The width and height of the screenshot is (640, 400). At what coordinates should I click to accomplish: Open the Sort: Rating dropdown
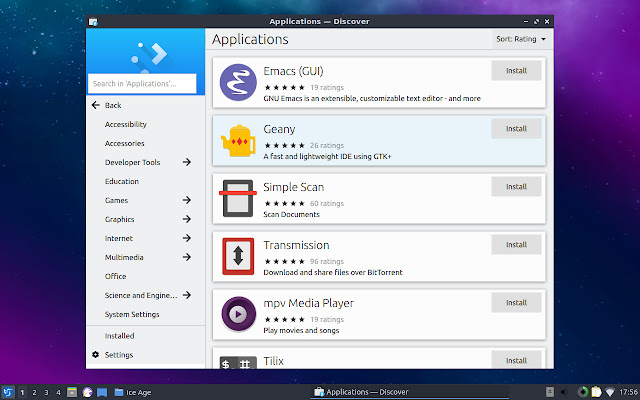point(521,39)
